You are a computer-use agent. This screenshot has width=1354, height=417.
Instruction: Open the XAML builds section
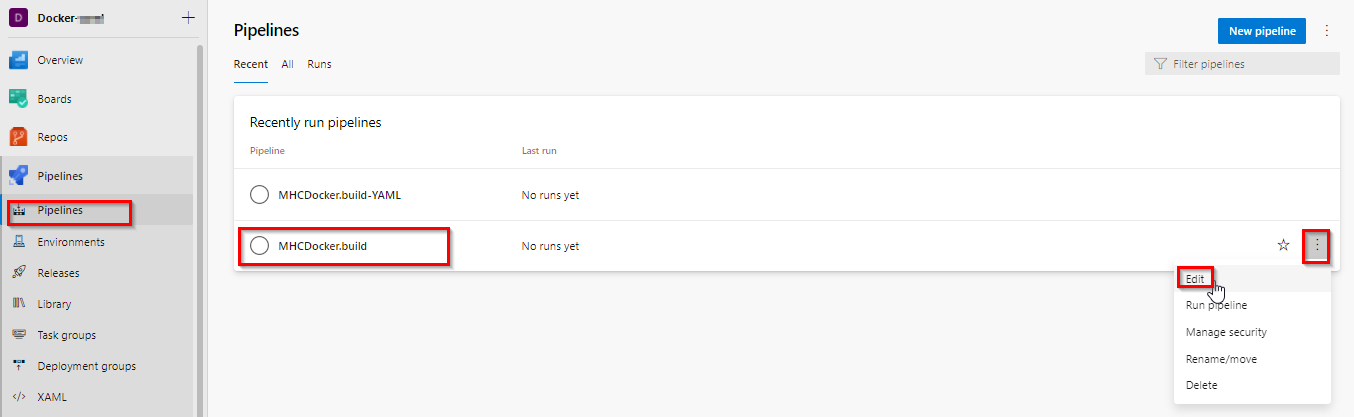(x=52, y=397)
